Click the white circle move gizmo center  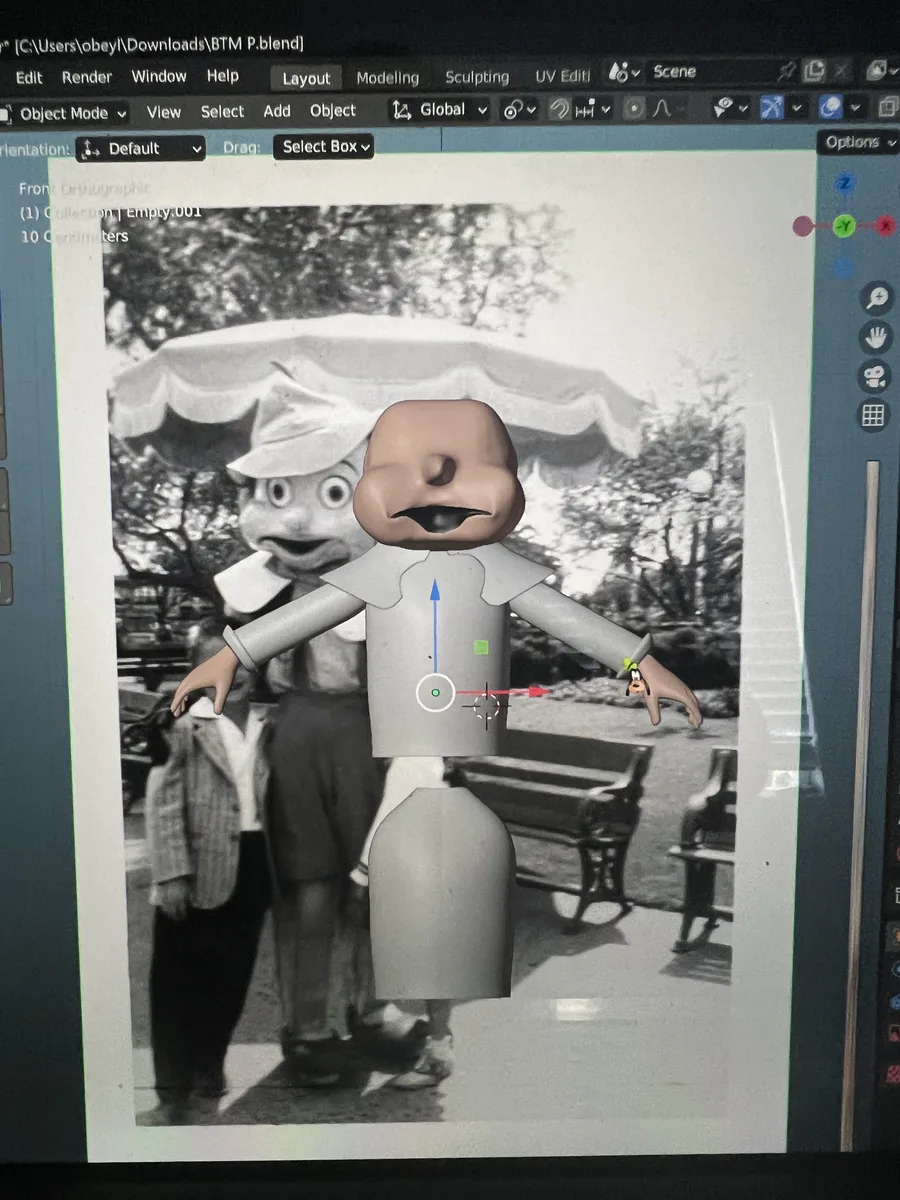point(435,692)
